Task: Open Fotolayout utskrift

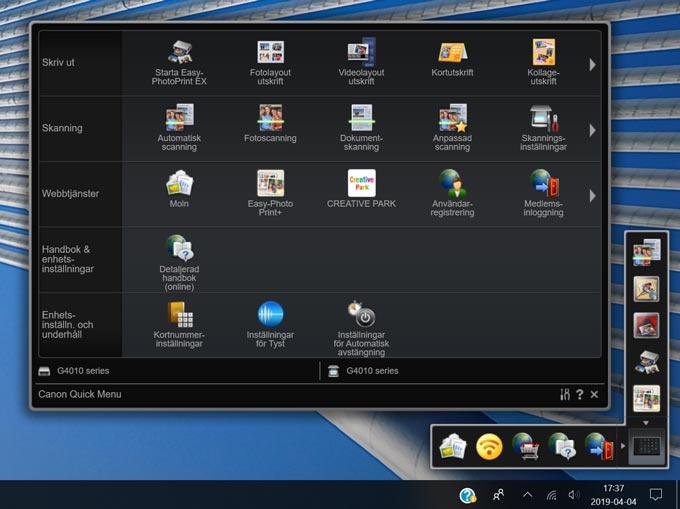Action: tap(270, 61)
